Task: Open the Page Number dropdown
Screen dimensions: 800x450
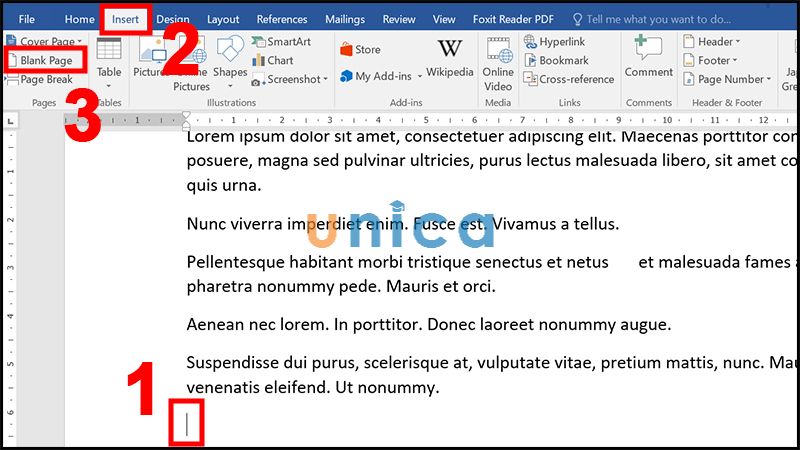Action: click(x=727, y=79)
